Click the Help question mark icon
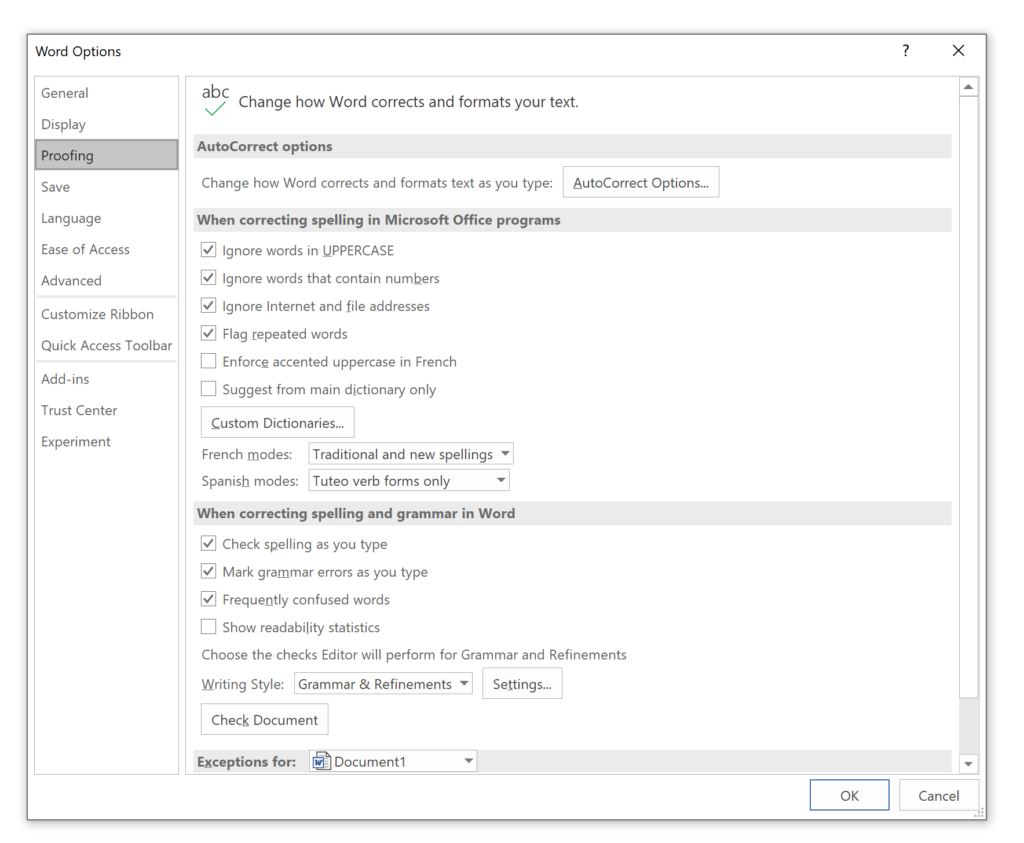The height and width of the screenshot is (843, 1024). (x=905, y=50)
